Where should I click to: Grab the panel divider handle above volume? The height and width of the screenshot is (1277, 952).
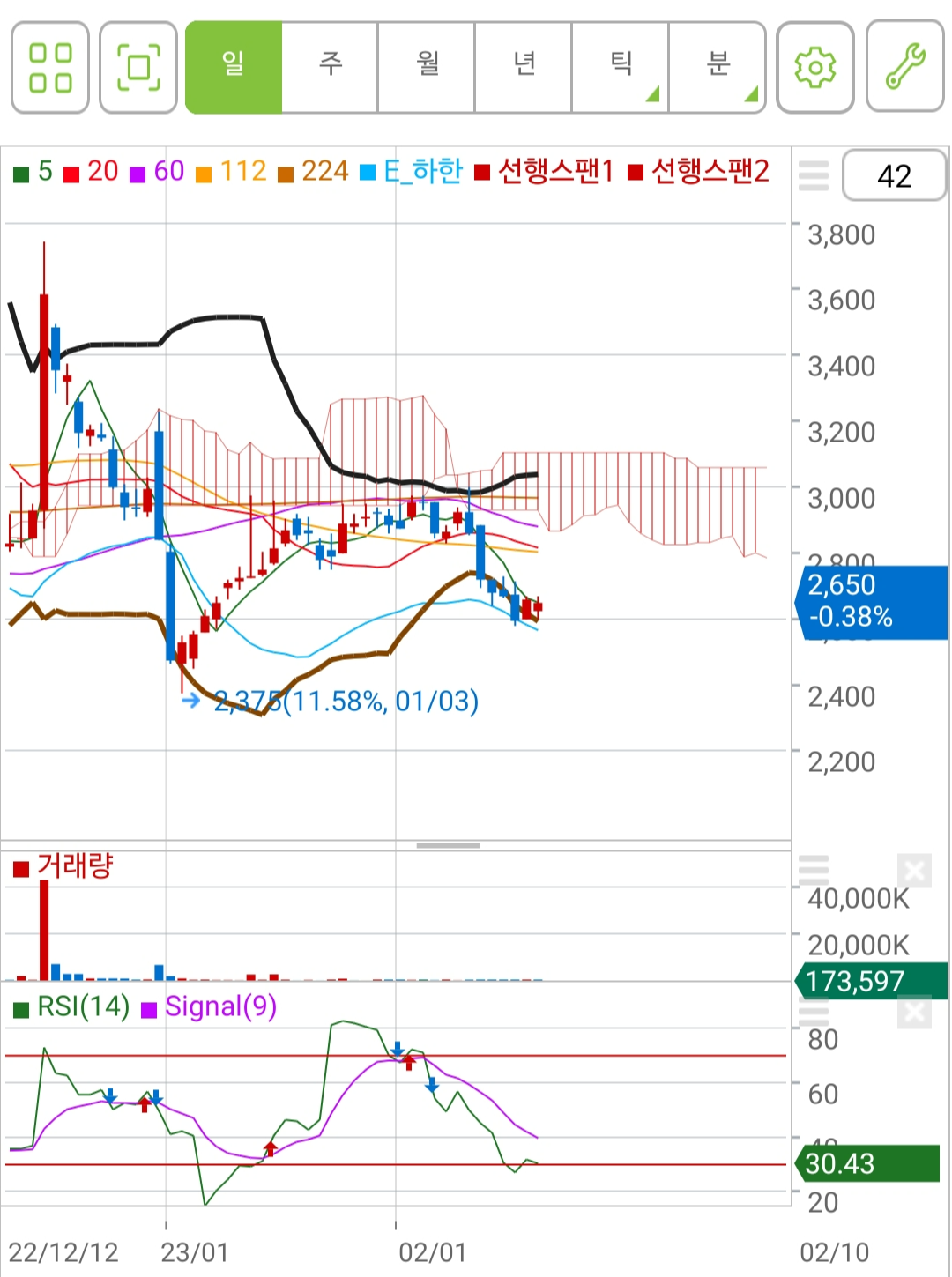(448, 845)
